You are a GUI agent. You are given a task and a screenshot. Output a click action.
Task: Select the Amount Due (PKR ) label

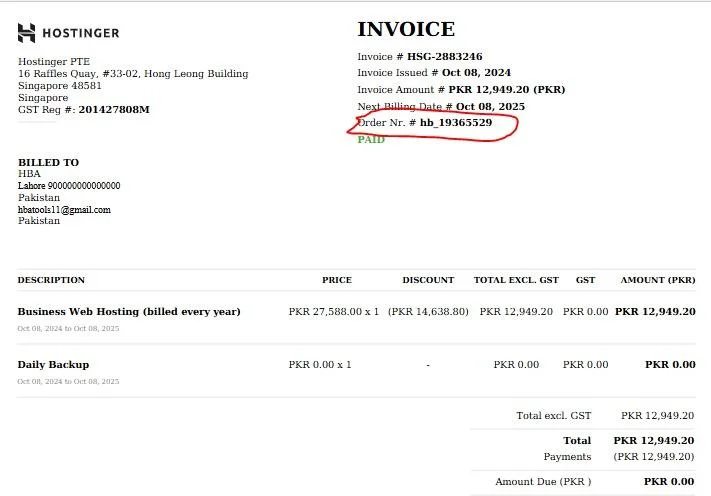click(x=543, y=482)
